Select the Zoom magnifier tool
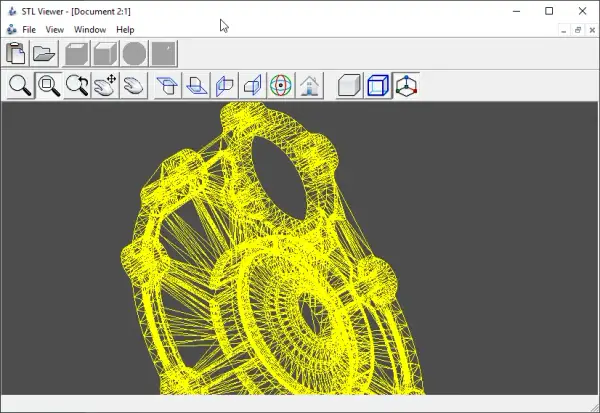 (x=20, y=85)
